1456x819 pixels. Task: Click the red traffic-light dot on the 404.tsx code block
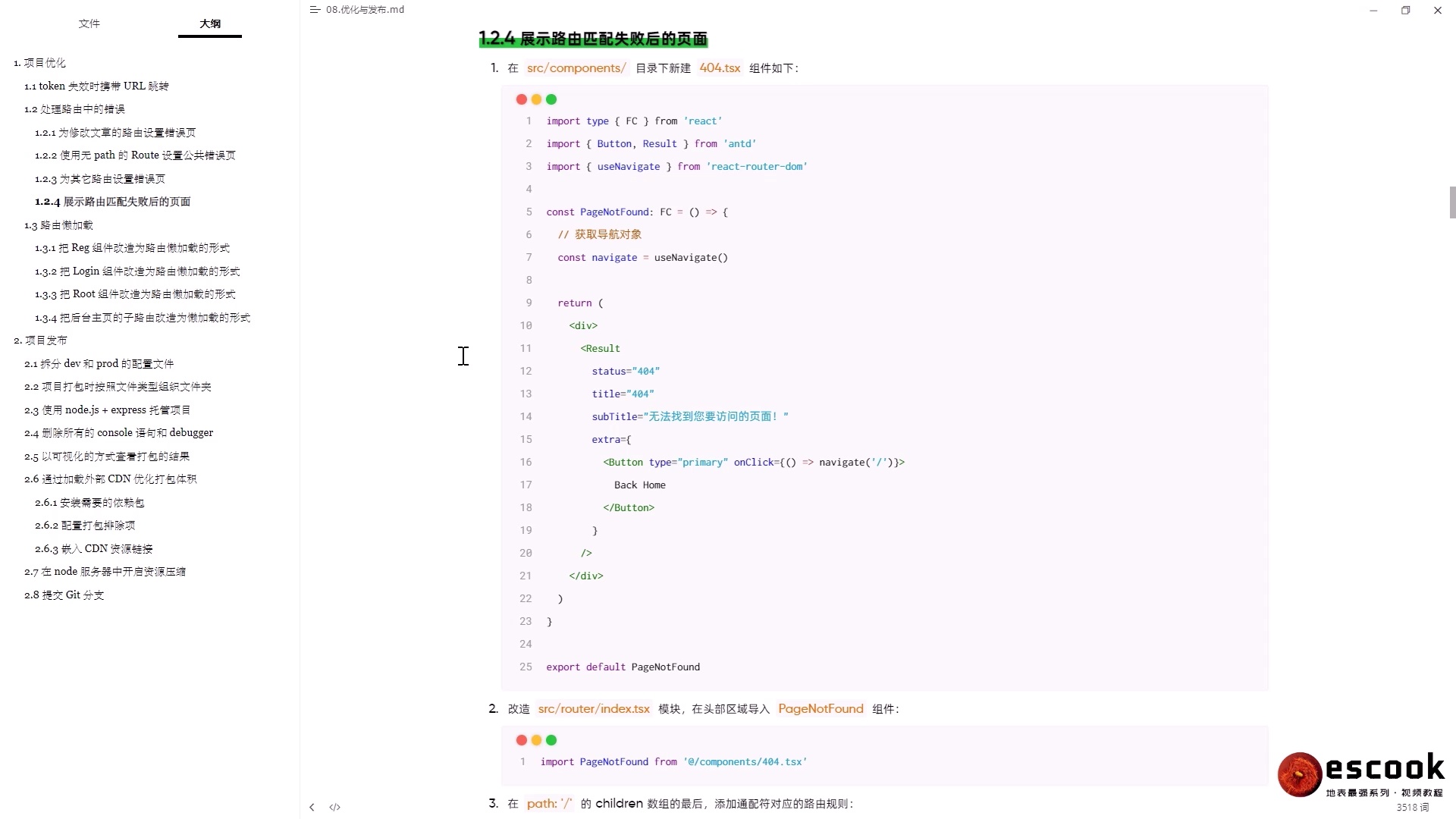(x=522, y=99)
